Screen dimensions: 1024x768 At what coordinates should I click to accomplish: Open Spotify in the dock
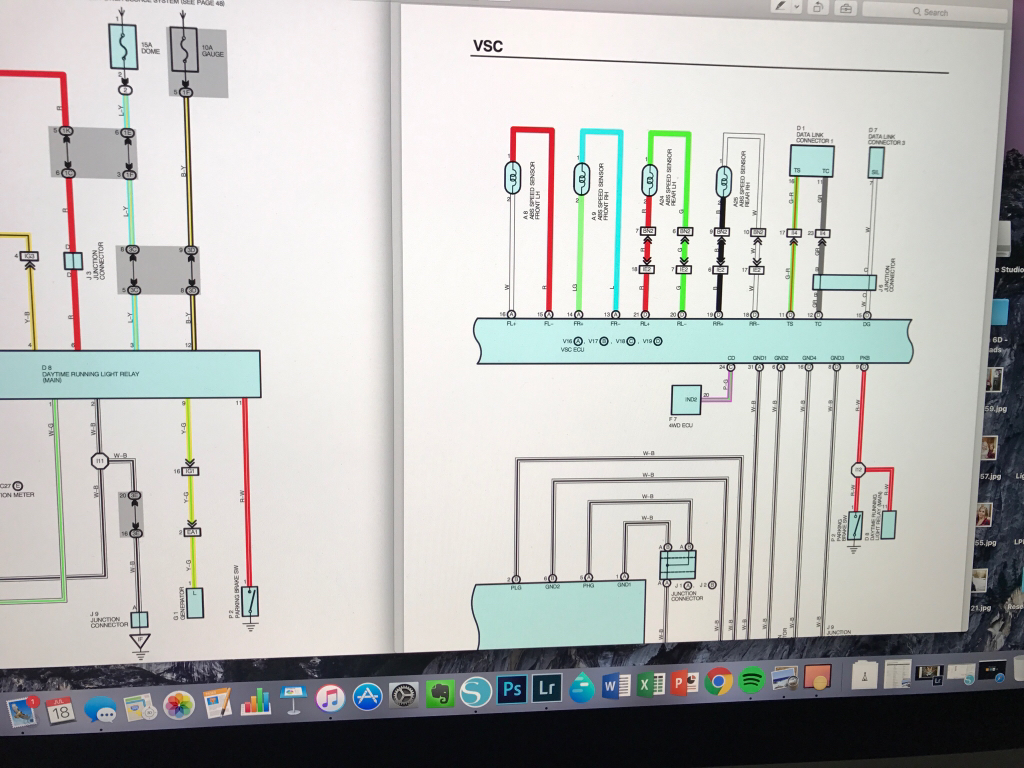click(x=752, y=681)
